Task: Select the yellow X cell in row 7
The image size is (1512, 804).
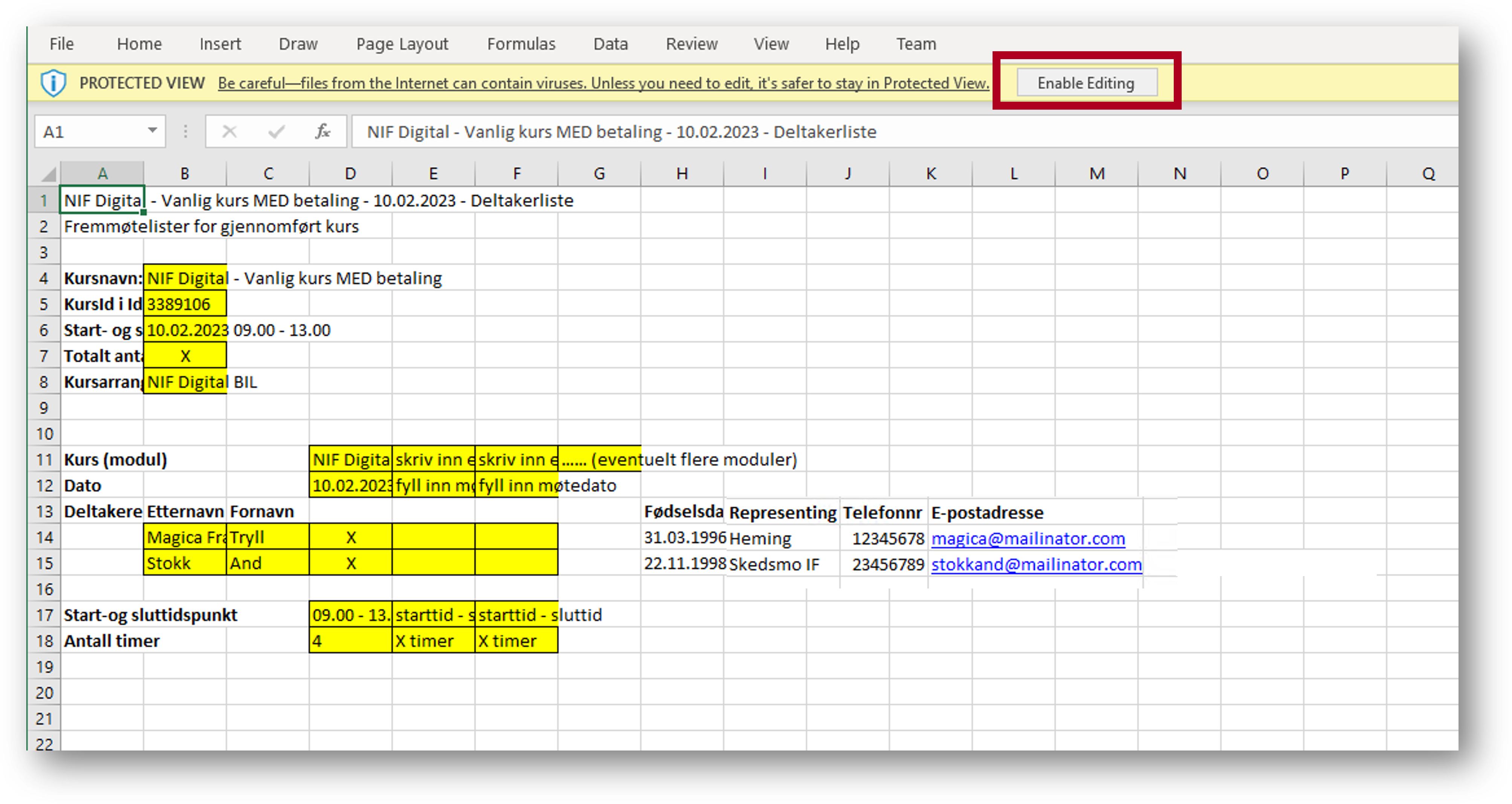Action: (x=185, y=356)
